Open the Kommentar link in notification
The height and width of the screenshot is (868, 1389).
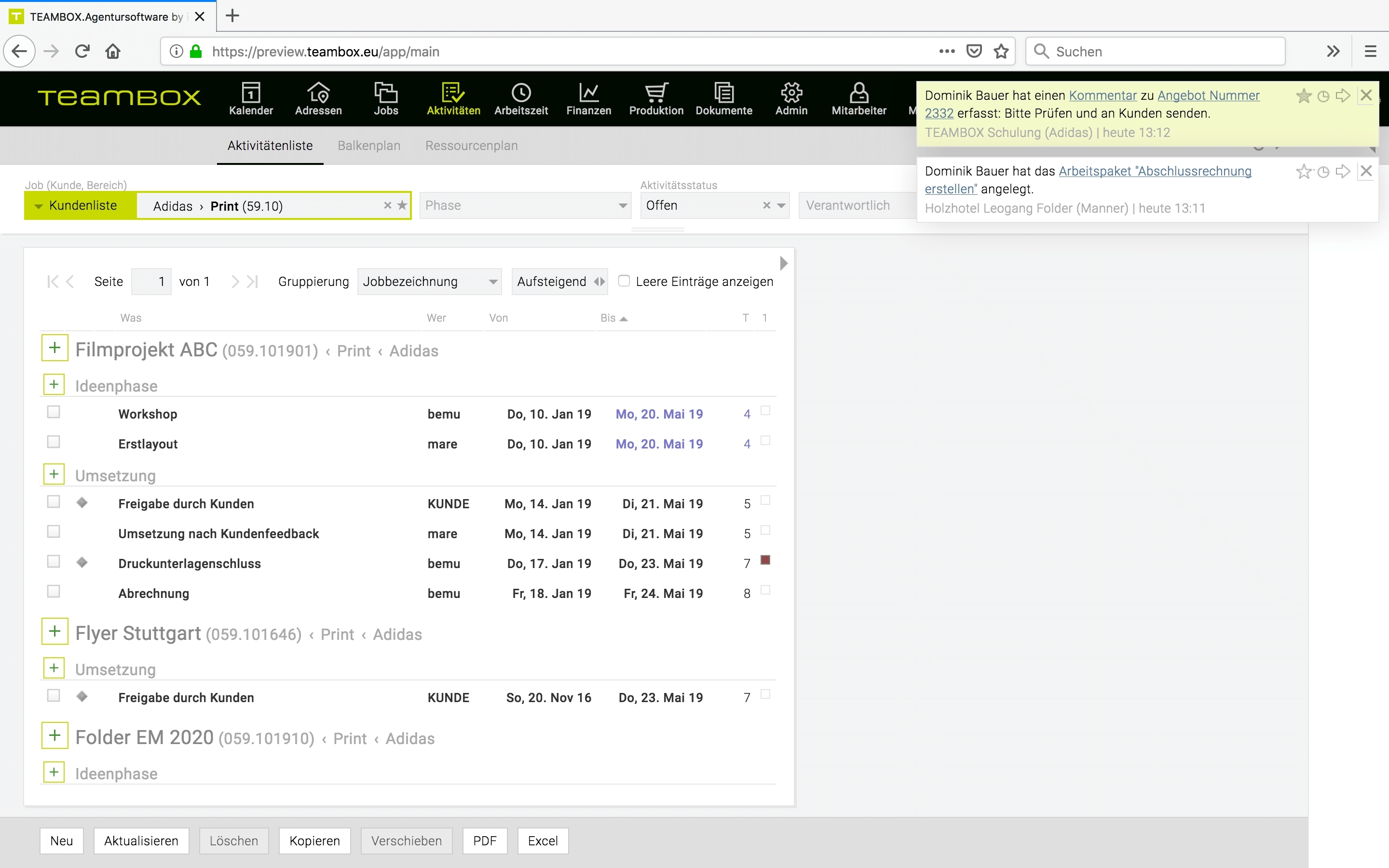tap(1102, 96)
